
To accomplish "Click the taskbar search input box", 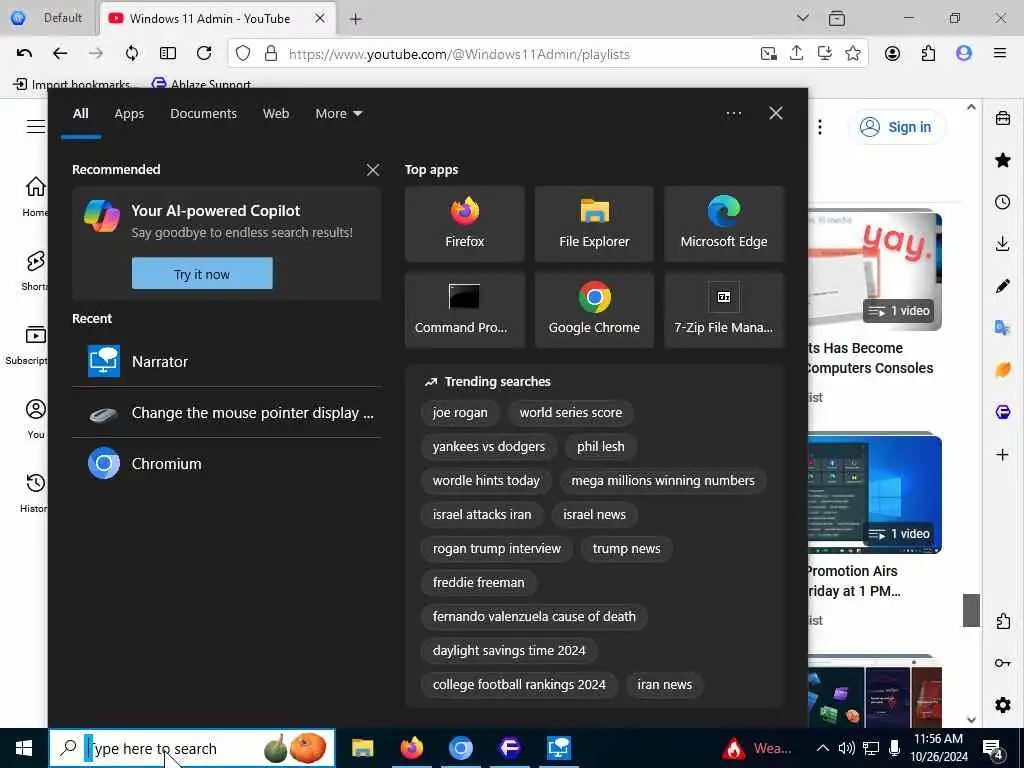I will click(192, 748).
